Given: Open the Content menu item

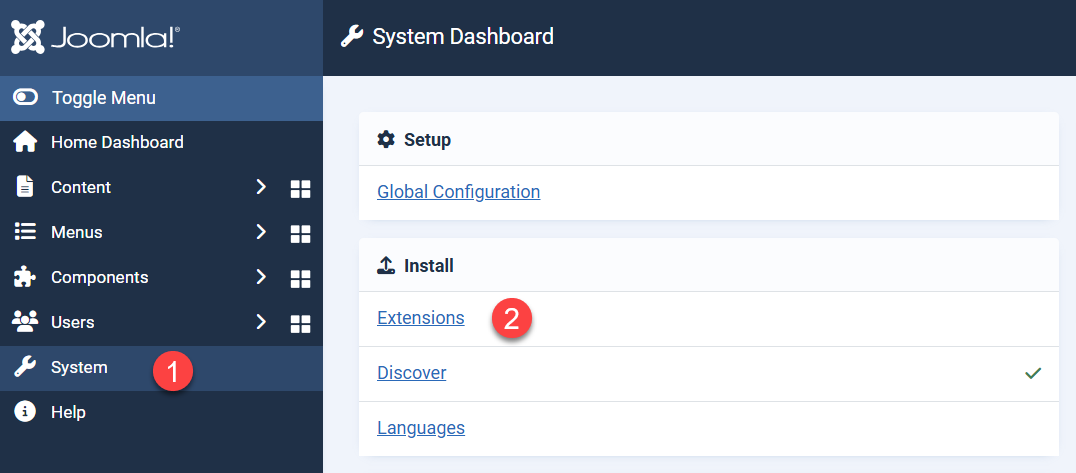Looking at the screenshot, I should [x=81, y=187].
